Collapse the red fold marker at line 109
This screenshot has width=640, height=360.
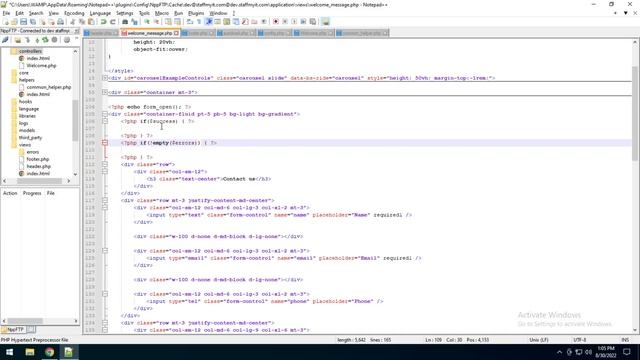[105, 143]
